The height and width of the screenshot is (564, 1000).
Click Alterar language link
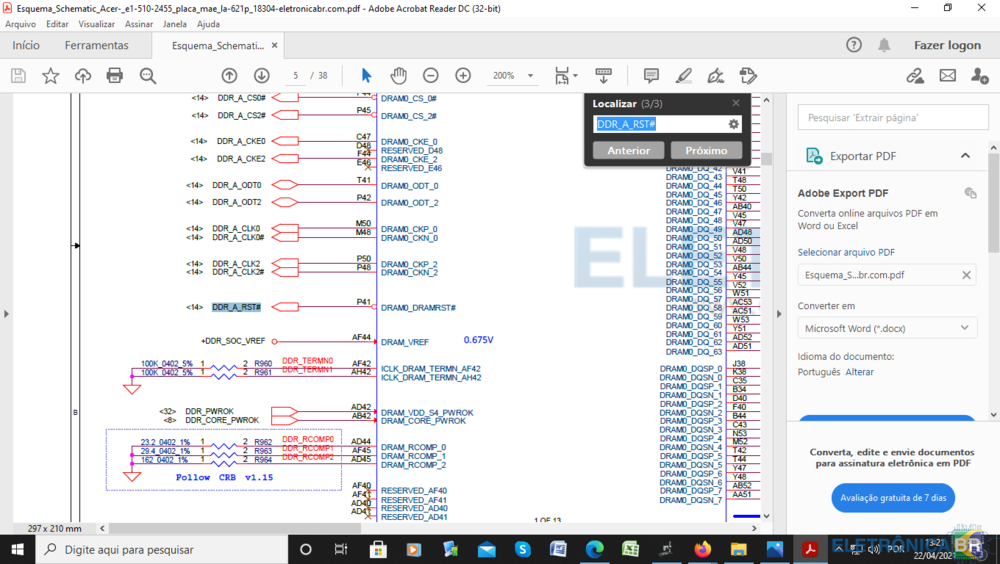(859, 372)
